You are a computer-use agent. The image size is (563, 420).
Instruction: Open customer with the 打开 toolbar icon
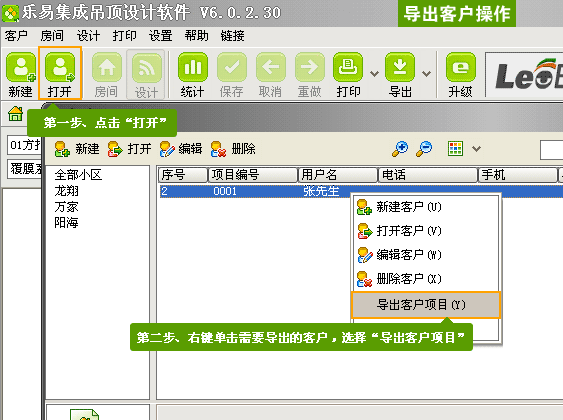[x=60, y=74]
